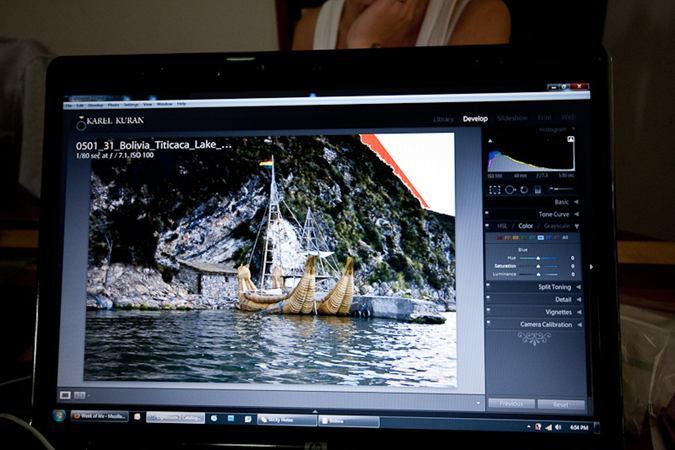Open the Sticky Notes taskbar button

(x=287, y=420)
